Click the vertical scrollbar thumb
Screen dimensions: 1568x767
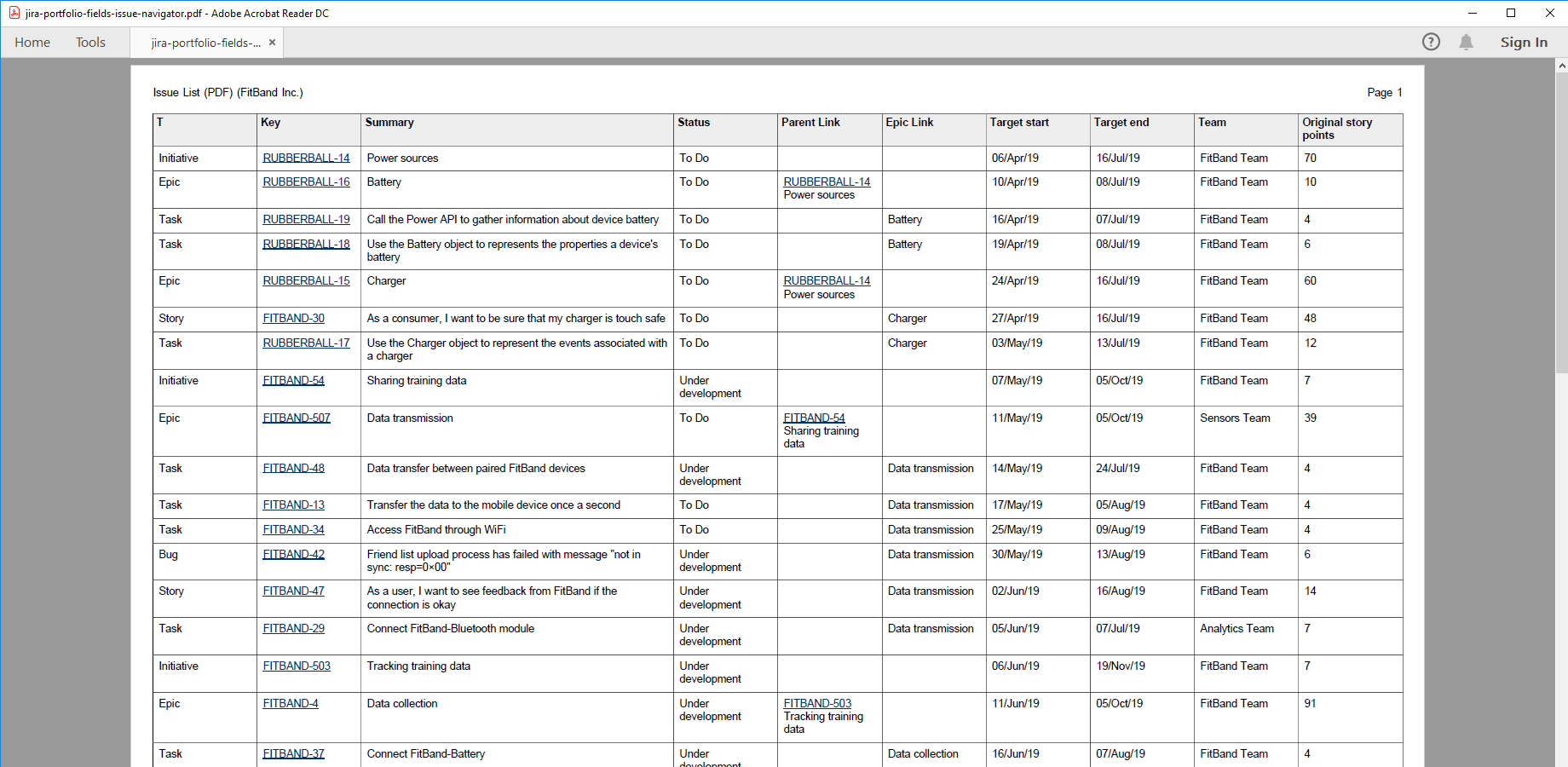[1561, 222]
